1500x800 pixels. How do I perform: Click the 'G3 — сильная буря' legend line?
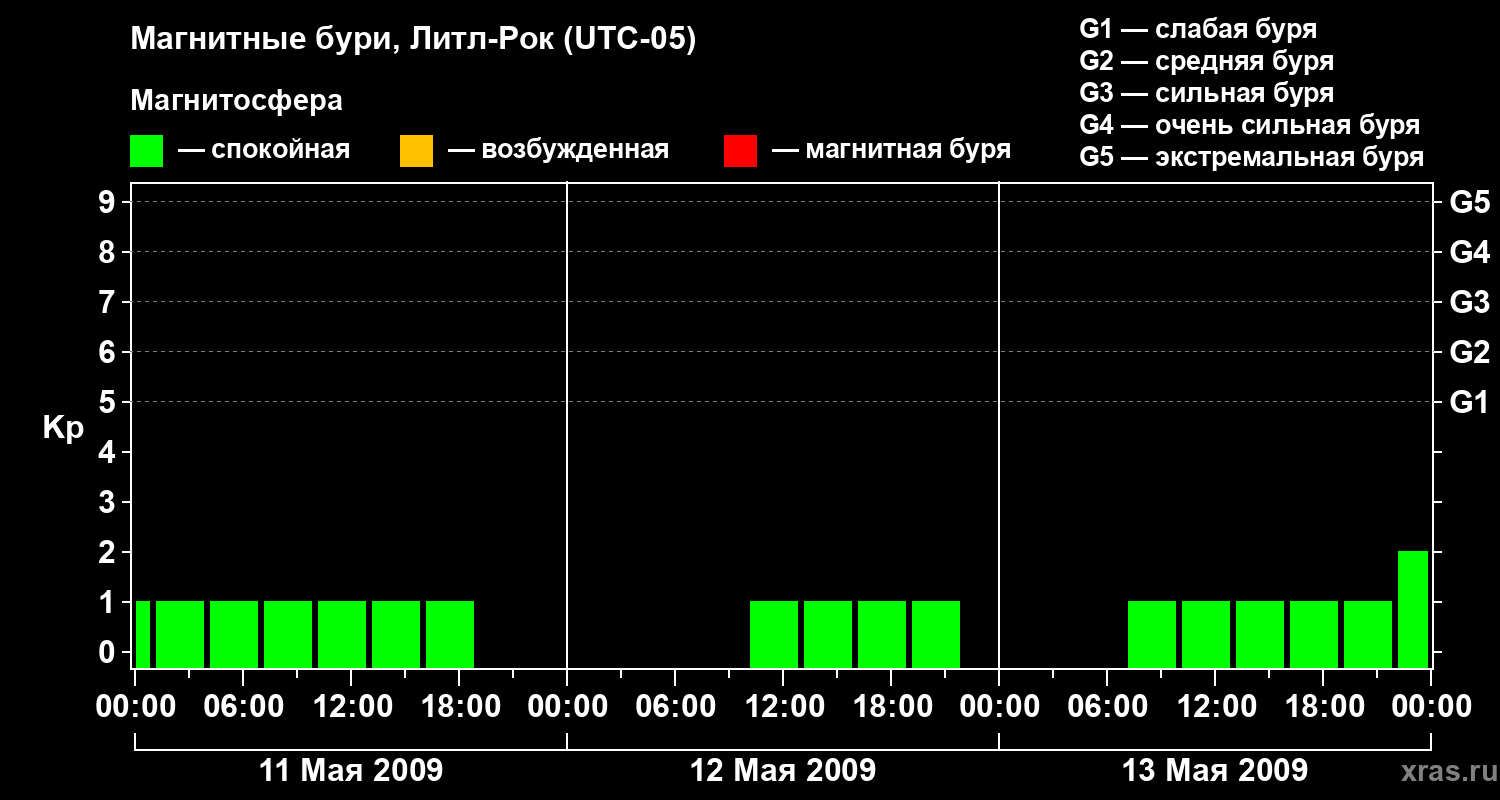(1206, 93)
